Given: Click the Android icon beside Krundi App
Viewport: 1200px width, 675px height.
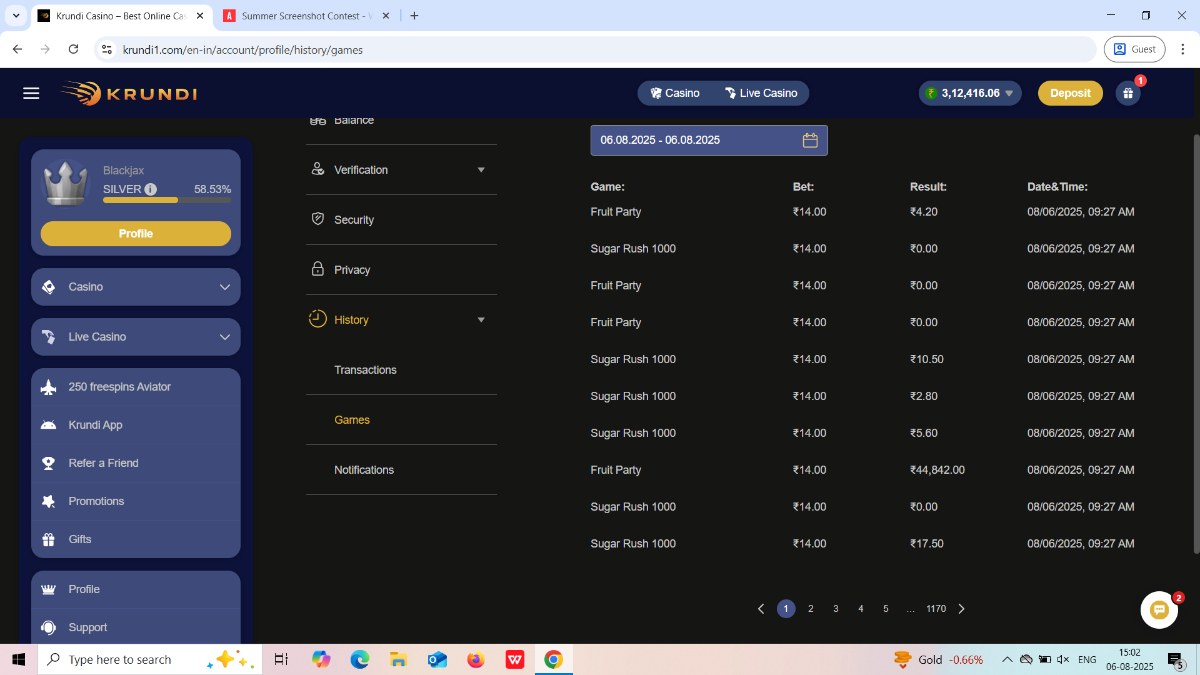Looking at the screenshot, I should 48,425.
